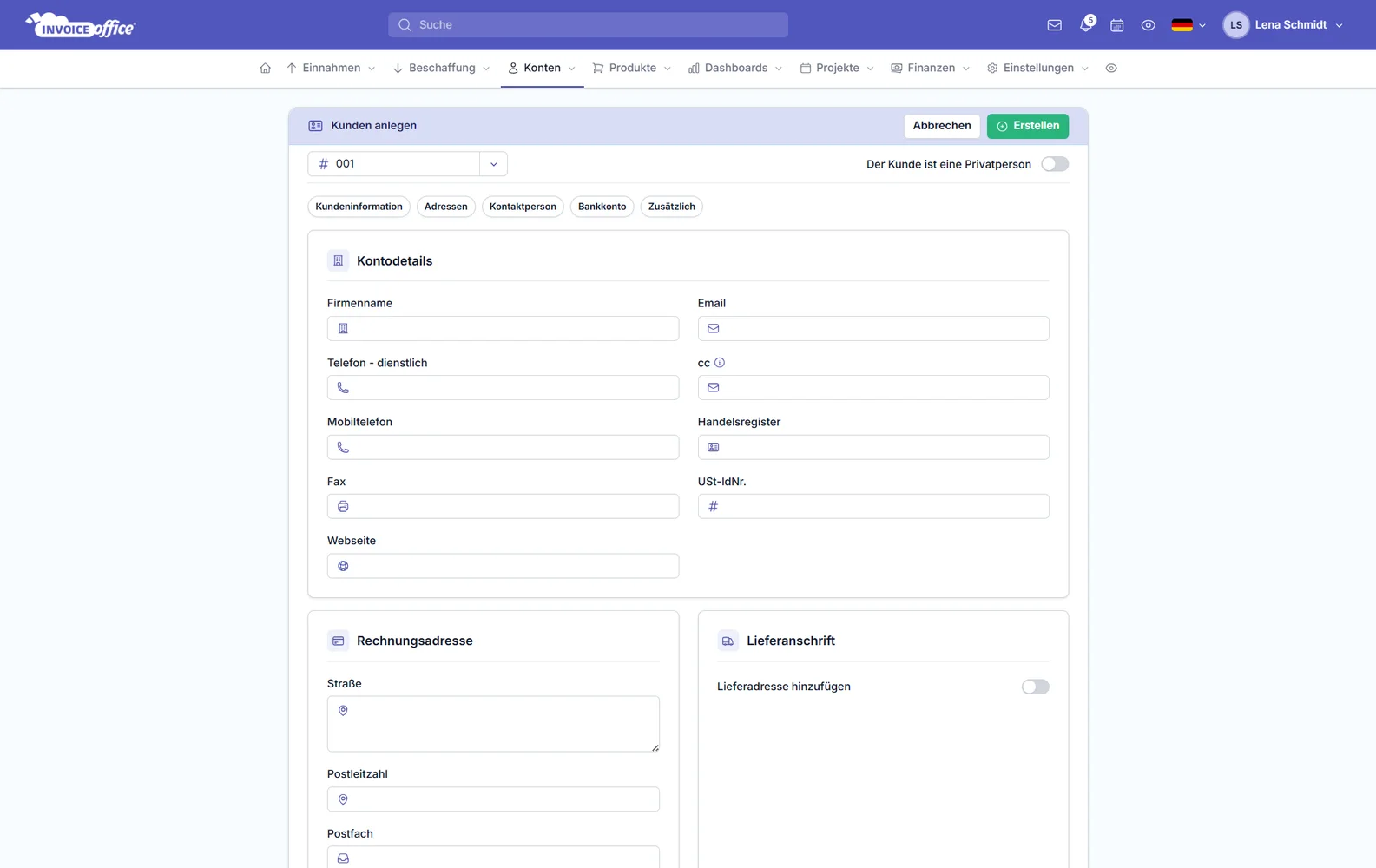The image size is (1376, 868).
Task: Click the globe icon in Webseite field
Action: [343, 566]
